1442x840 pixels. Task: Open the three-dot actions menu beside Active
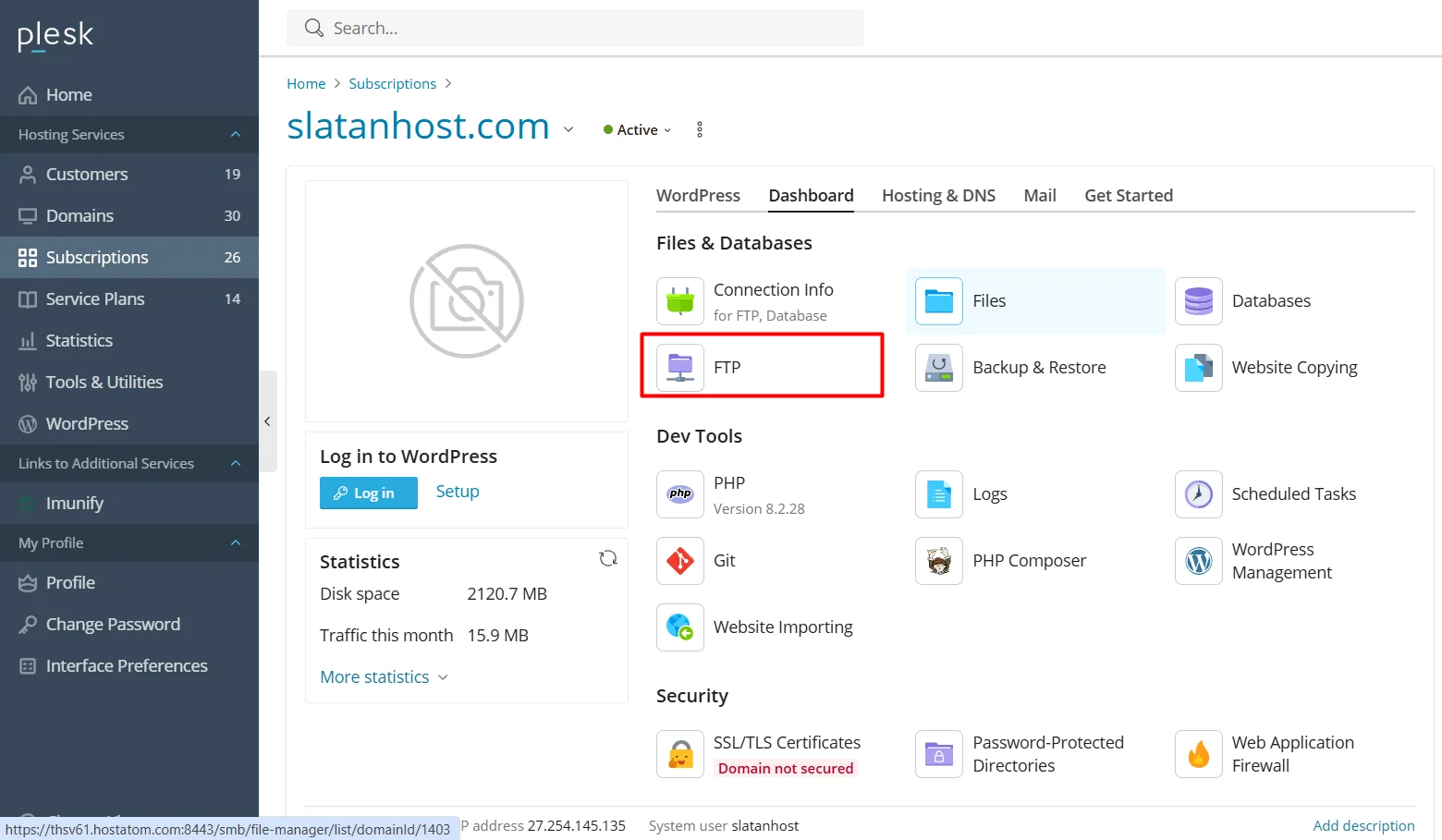[x=700, y=129]
